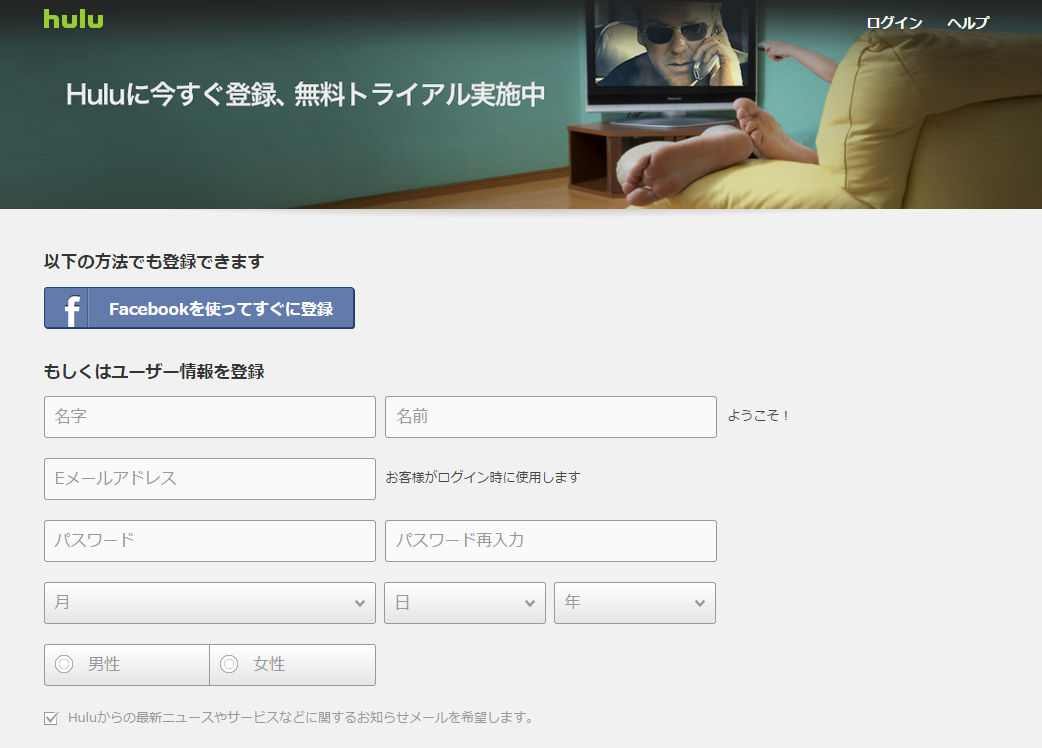
Task: Open the ヘルプ link
Action: coord(968,23)
